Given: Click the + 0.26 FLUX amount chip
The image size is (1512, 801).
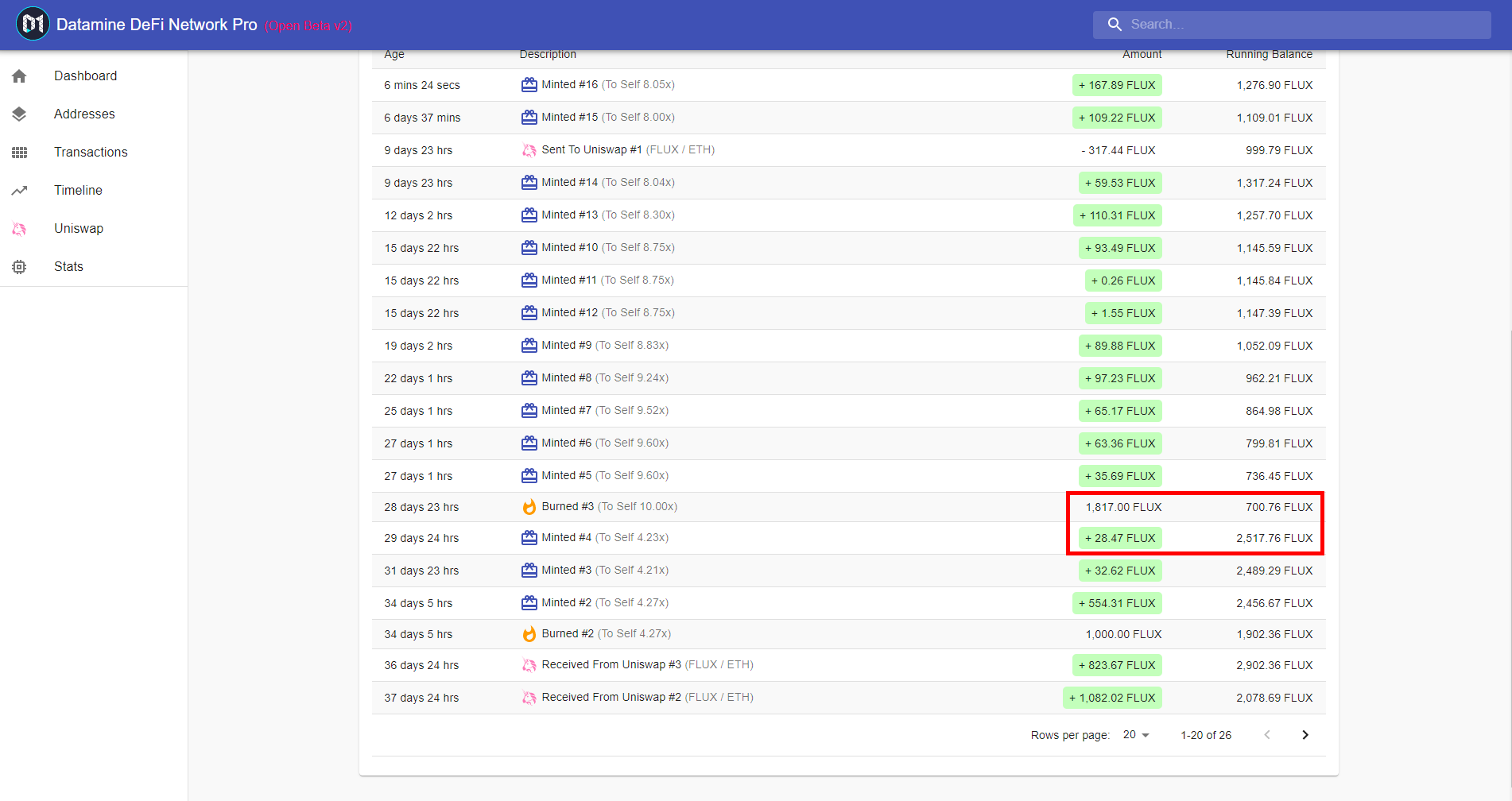Looking at the screenshot, I should (x=1123, y=281).
